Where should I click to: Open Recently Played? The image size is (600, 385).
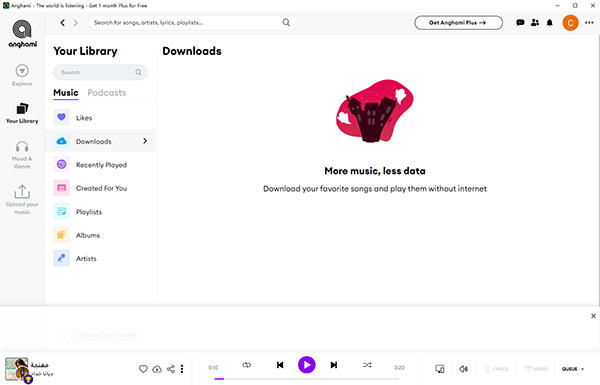(x=100, y=165)
